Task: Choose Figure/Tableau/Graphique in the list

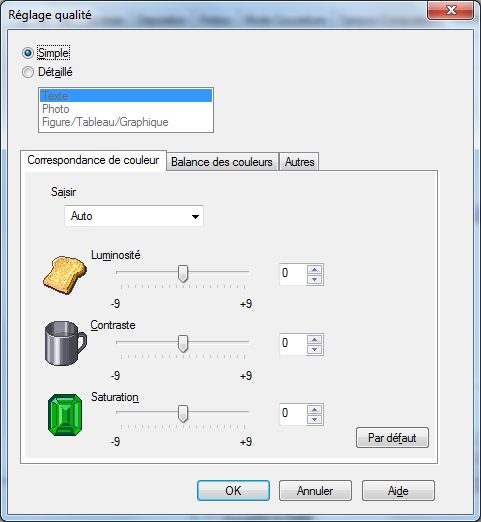Action: pos(126,122)
